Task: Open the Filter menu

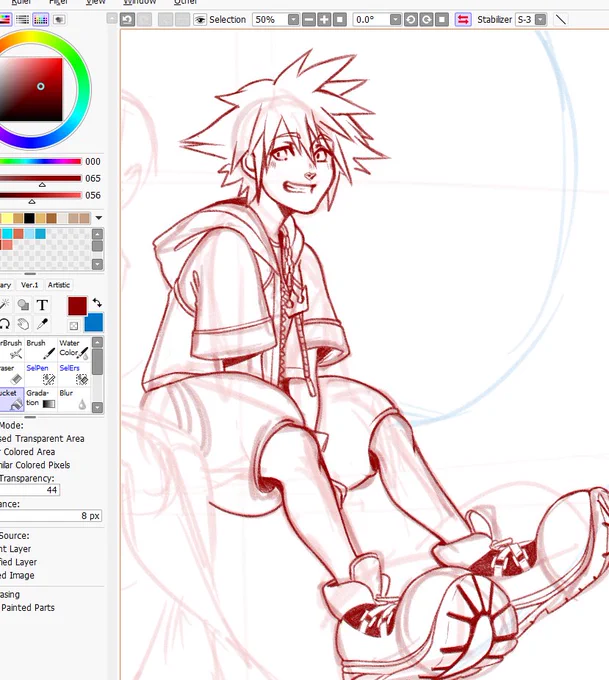Action: (x=58, y=2)
